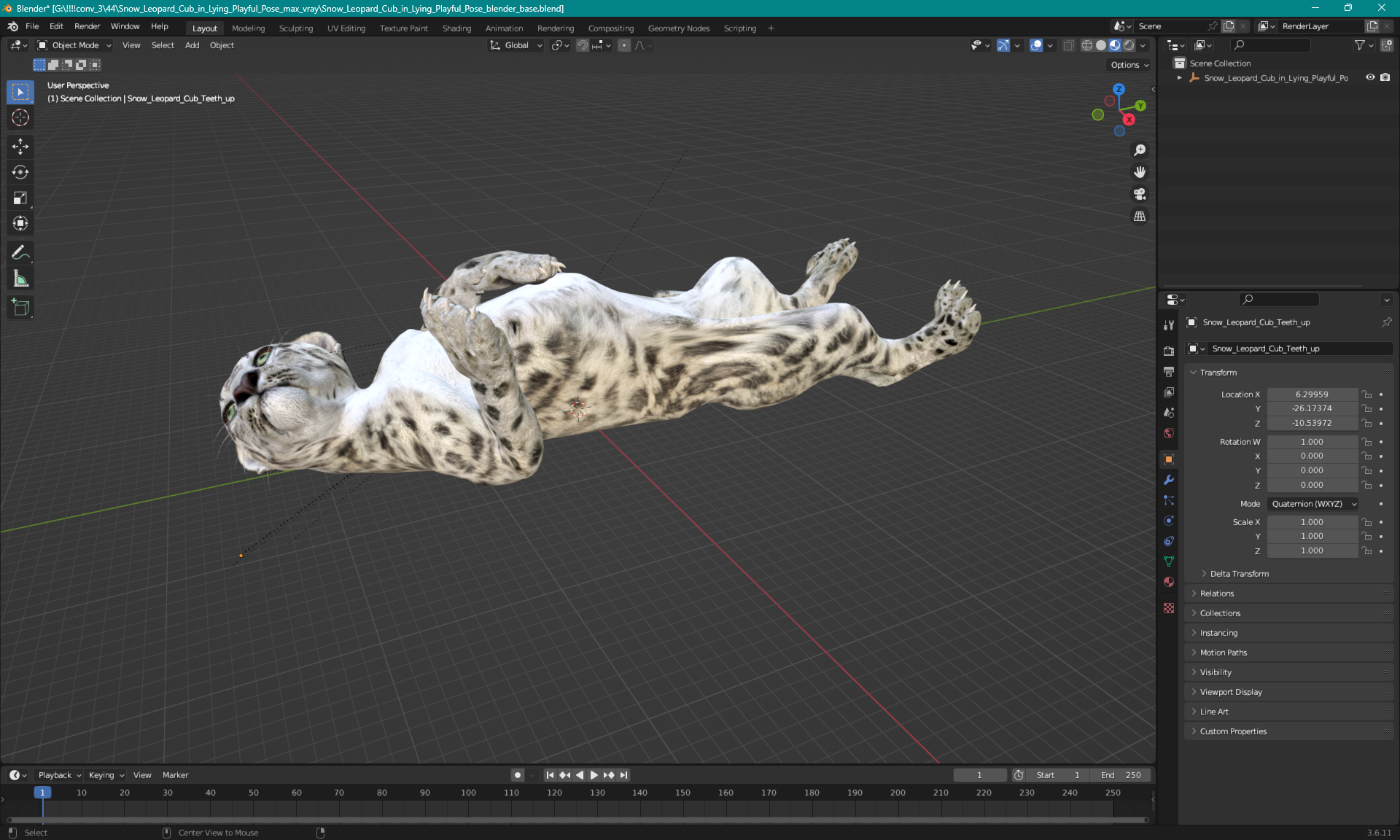Open the Scene properties tab
The image size is (1400, 840).
point(1169,413)
